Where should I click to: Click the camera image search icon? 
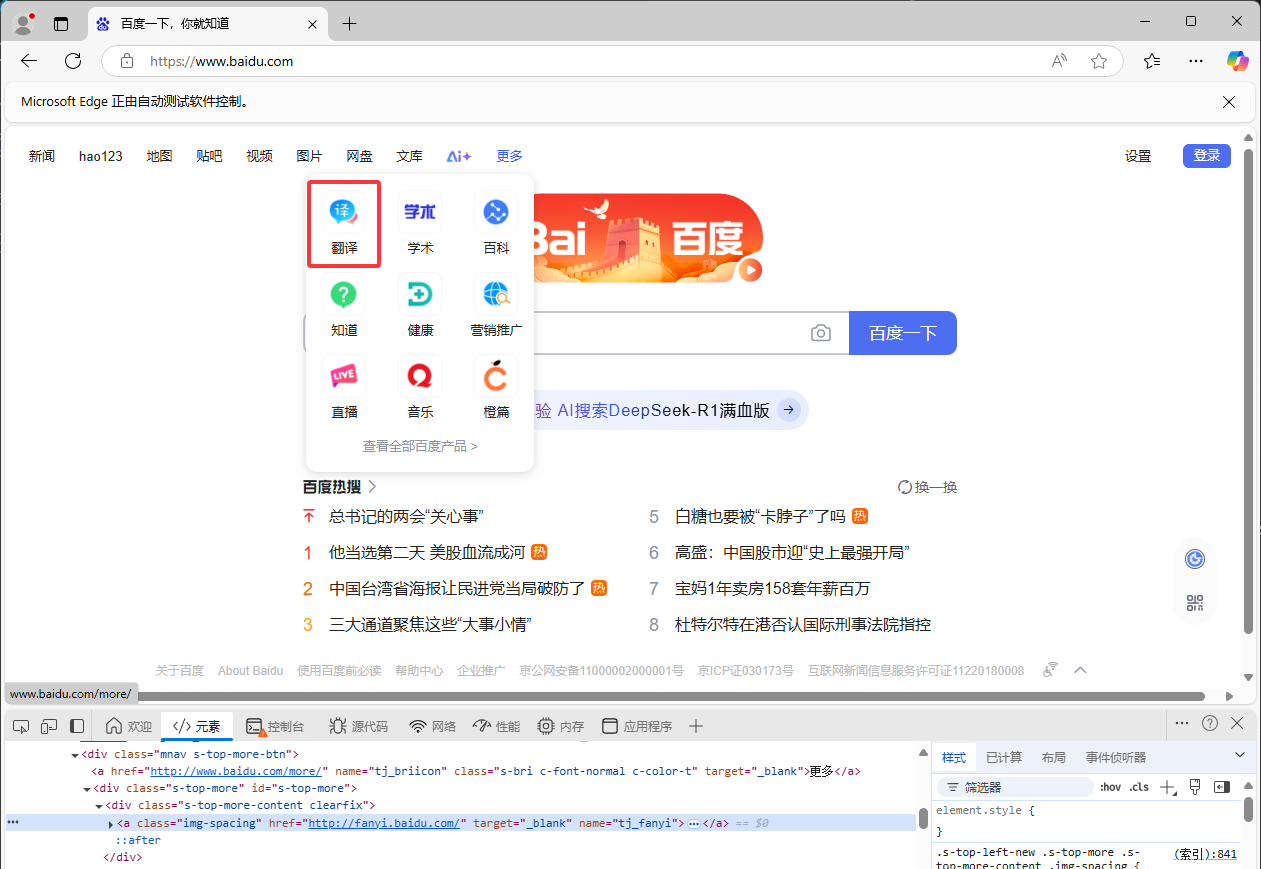(x=821, y=333)
